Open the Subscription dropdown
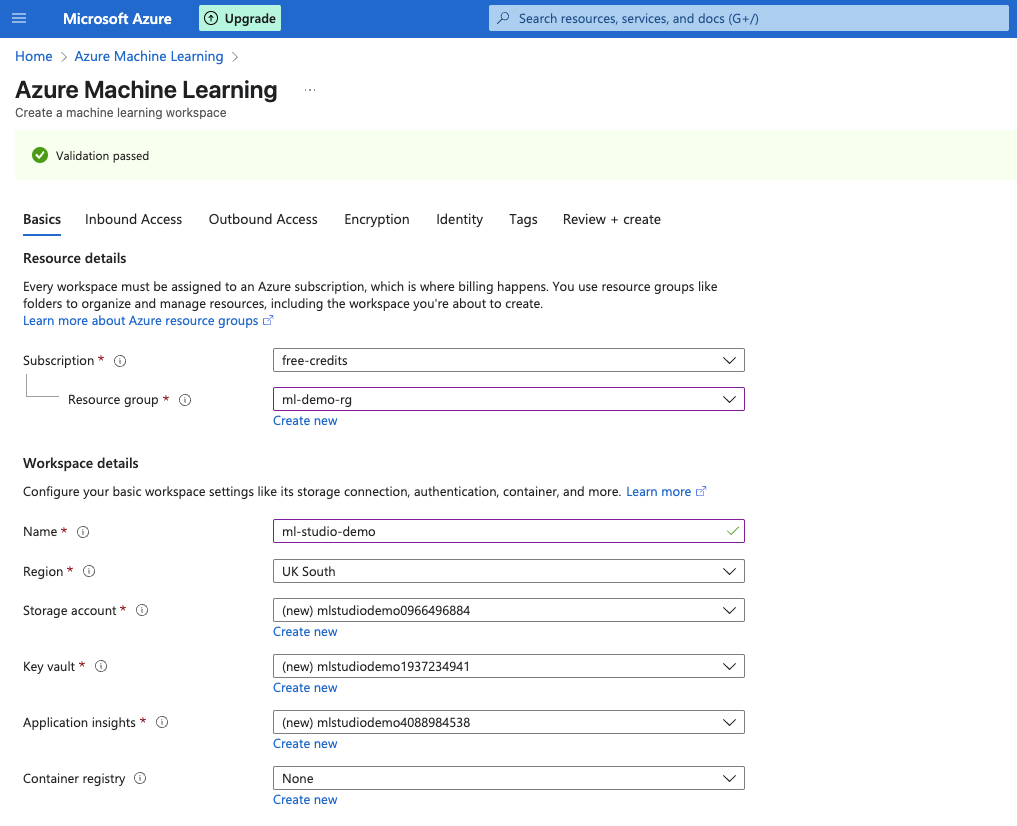 click(508, 360)
